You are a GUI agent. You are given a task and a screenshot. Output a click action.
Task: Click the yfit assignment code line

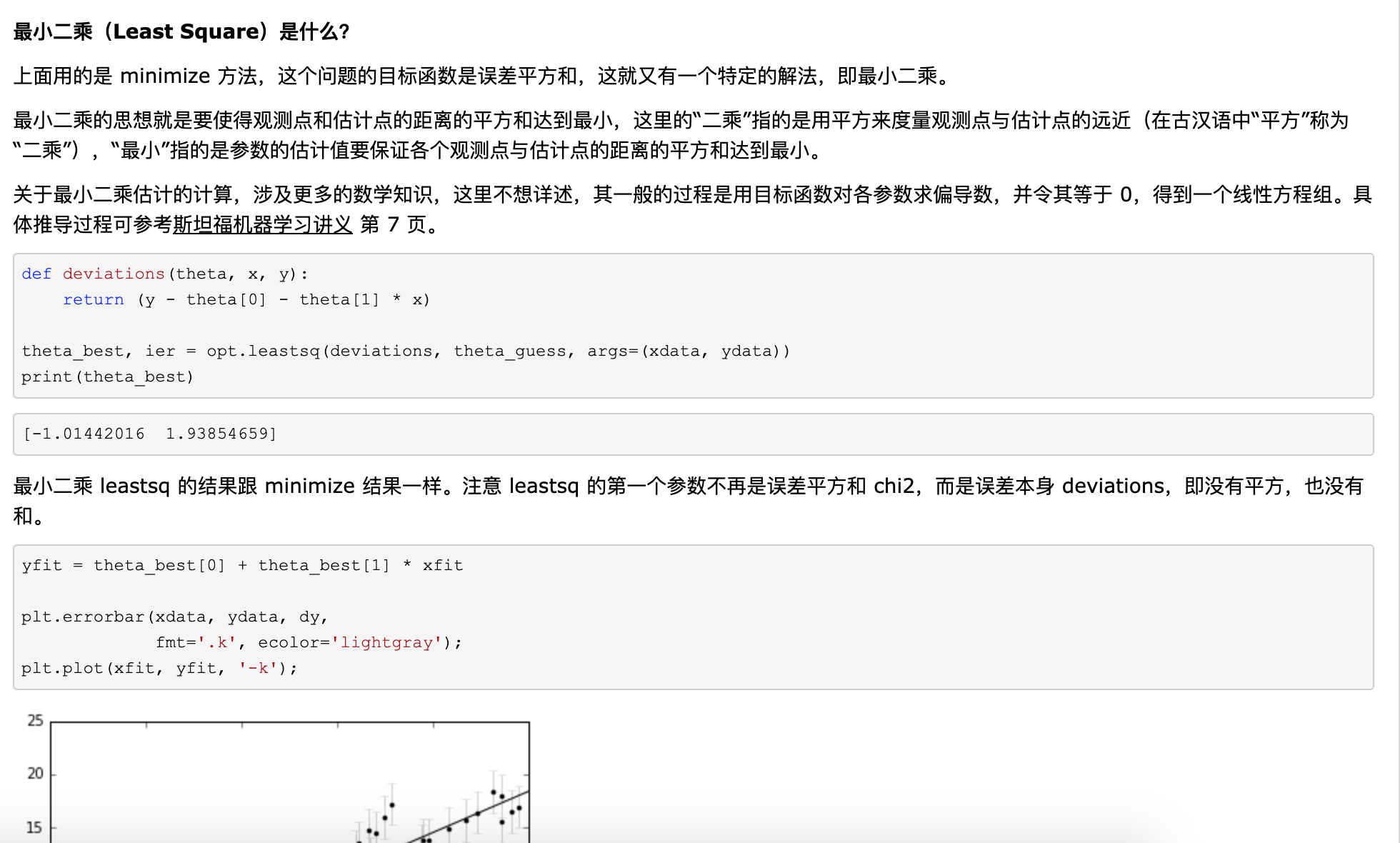point(241,565)
